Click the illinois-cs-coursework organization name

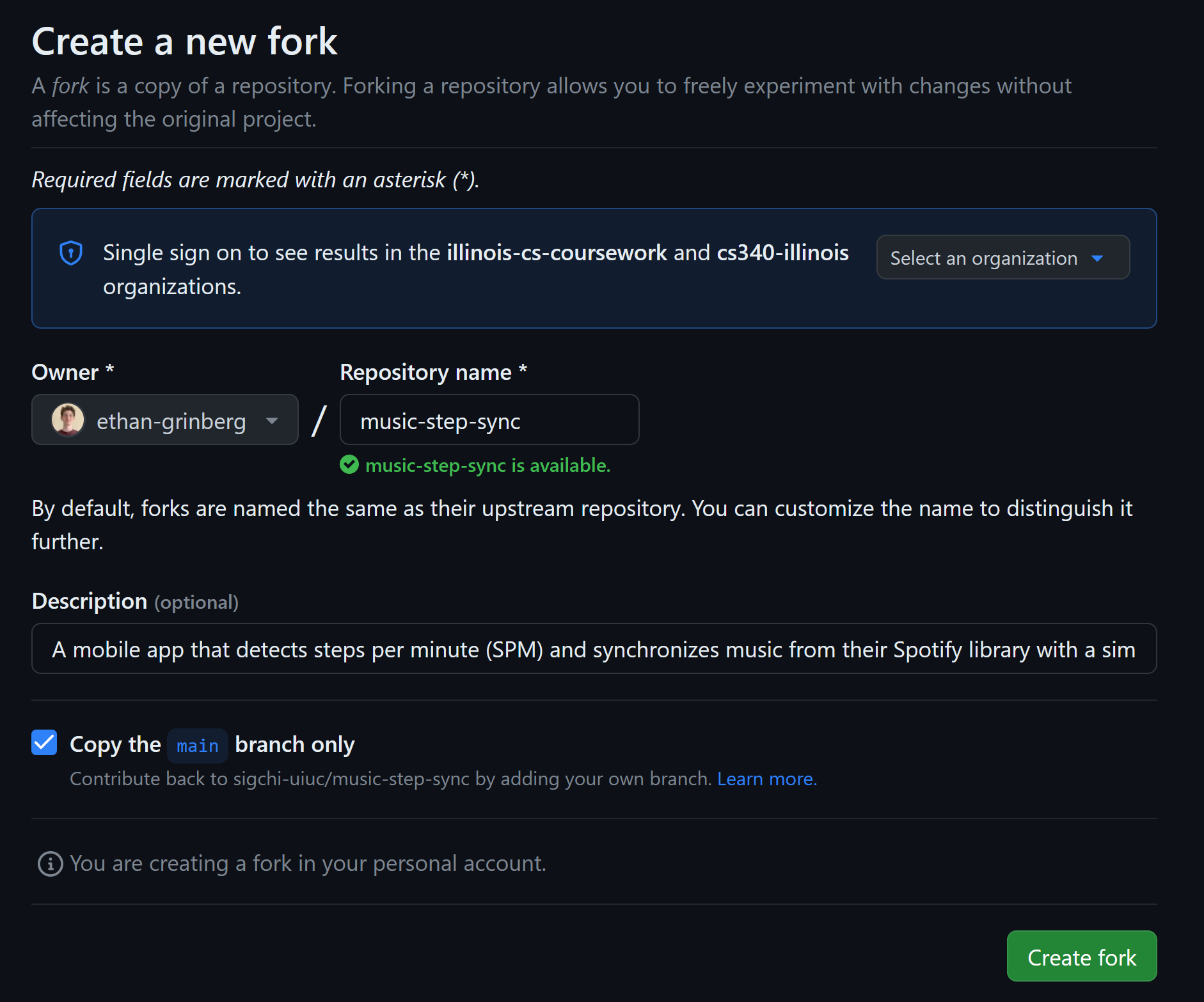pos(557,253)
